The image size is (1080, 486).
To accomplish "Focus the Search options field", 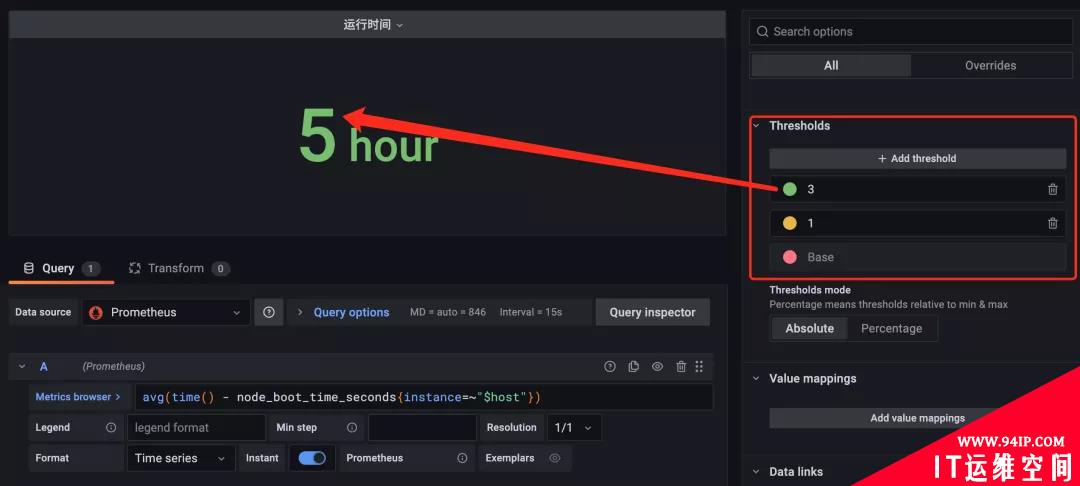I will coord(911,32).
